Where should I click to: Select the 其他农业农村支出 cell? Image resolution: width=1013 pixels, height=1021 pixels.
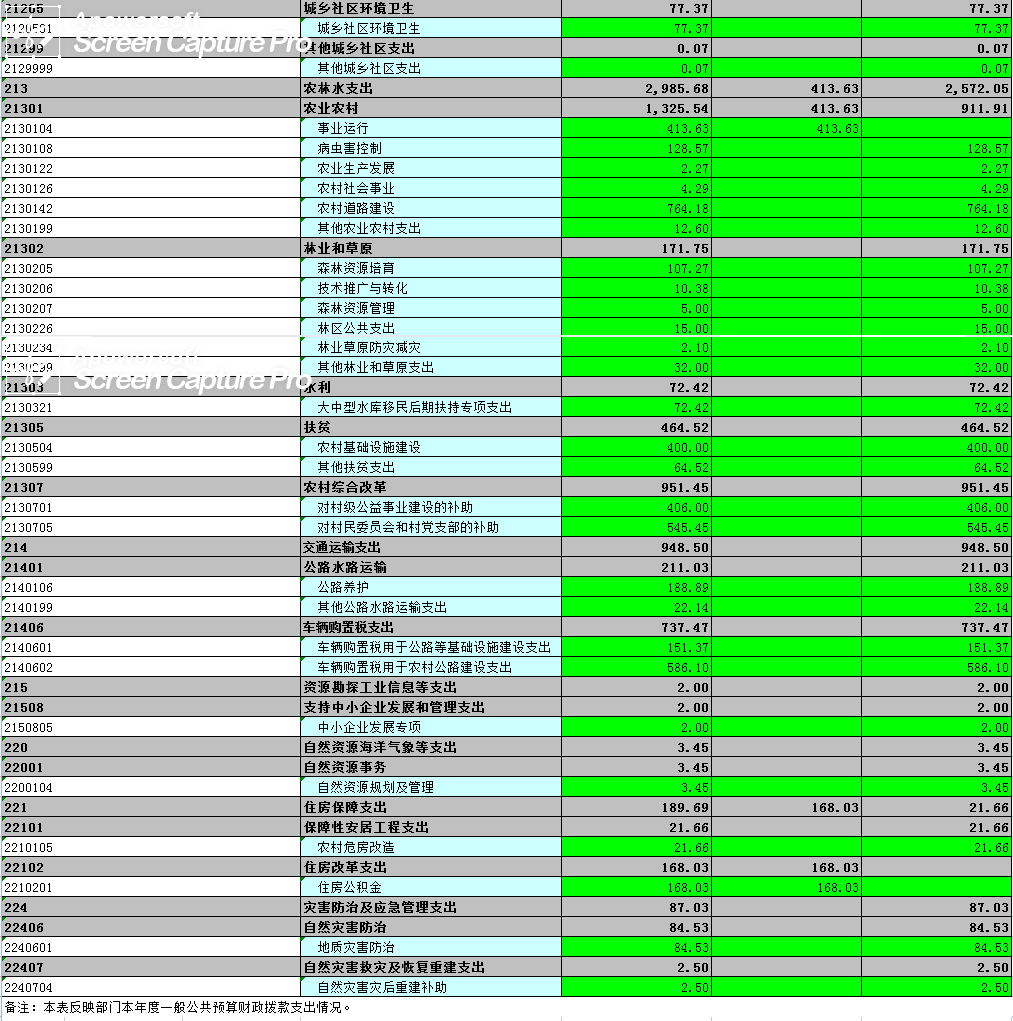pyautogui.click(x=431, y=228)
